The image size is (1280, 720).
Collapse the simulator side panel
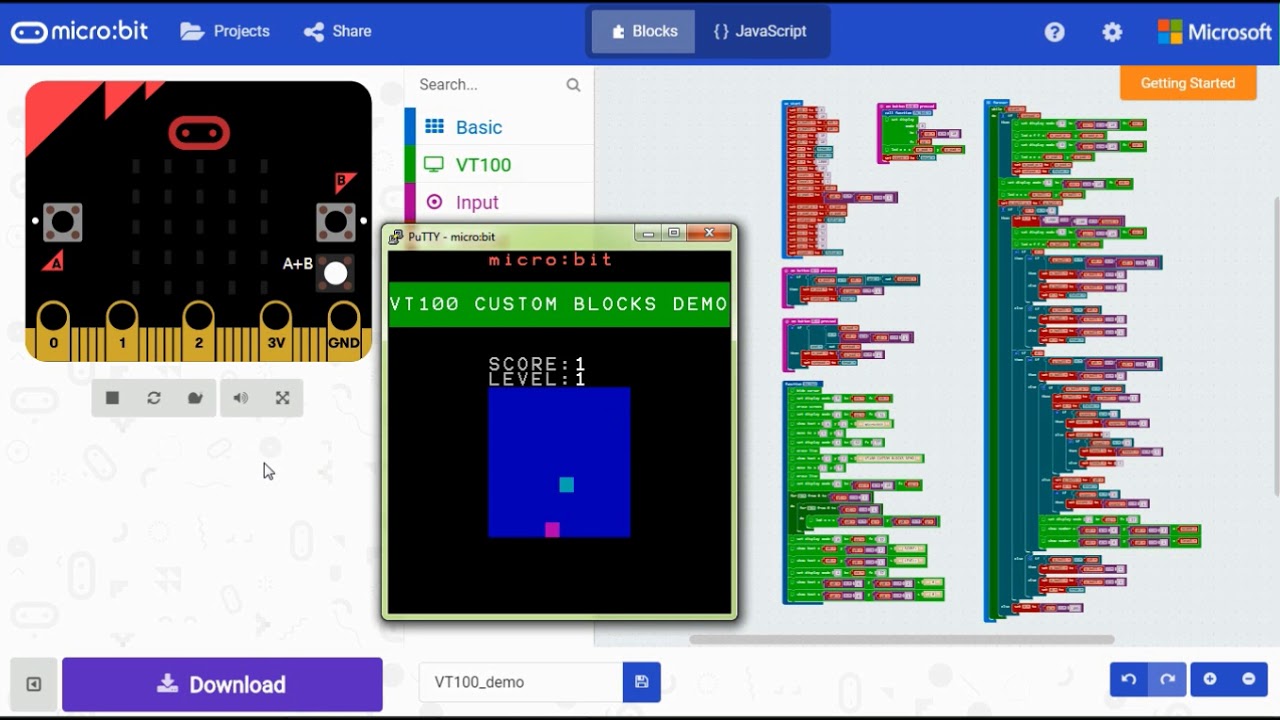(33, 685)
